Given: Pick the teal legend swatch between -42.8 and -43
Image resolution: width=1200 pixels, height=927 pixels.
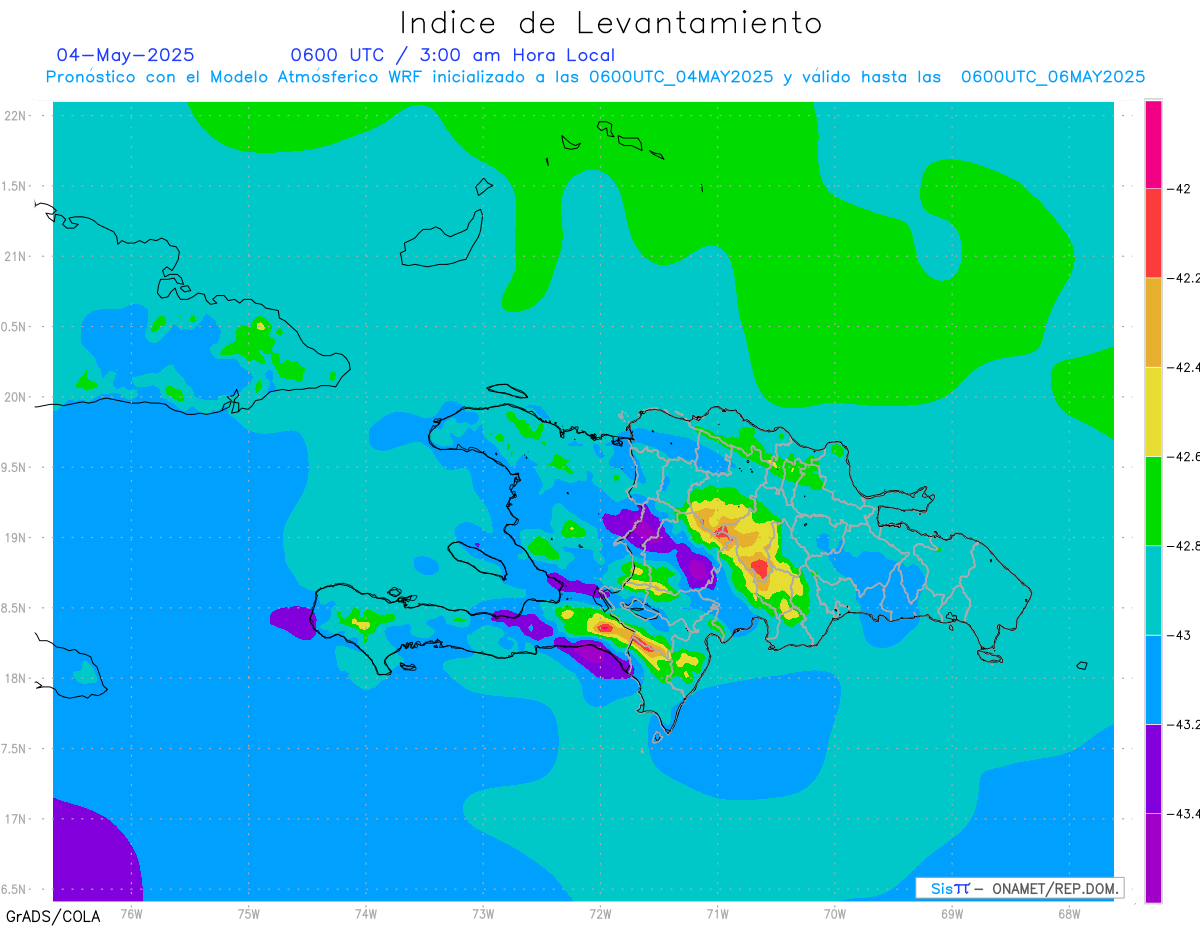Looking at the screenshot, I should click(1153, 590).
